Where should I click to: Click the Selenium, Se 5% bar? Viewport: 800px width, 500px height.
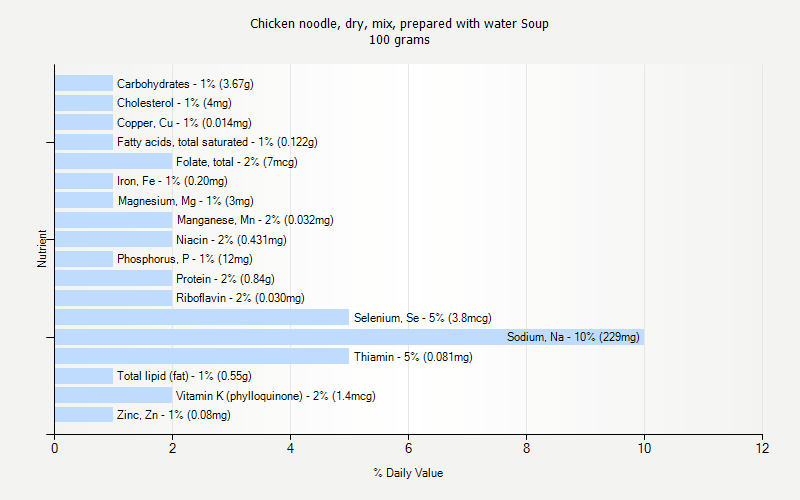[x=202, y=318]
